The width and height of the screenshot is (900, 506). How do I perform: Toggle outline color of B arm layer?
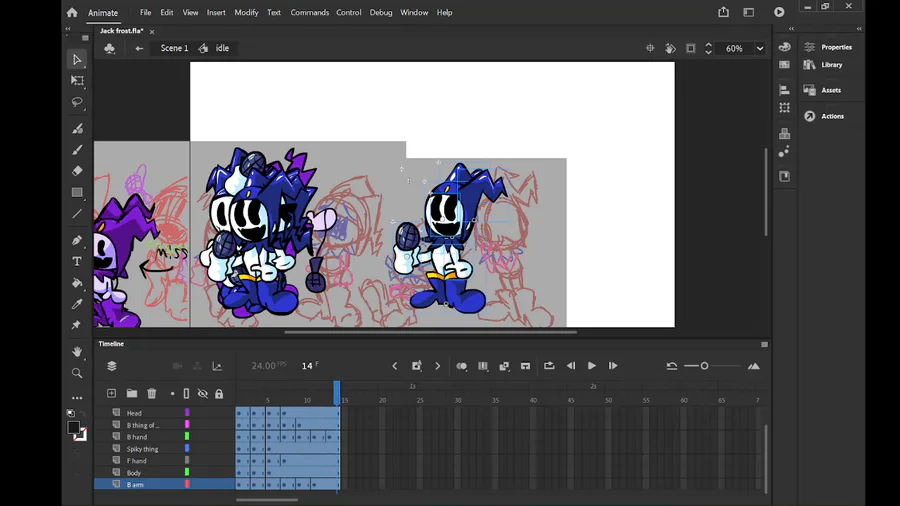coord(187,484)
